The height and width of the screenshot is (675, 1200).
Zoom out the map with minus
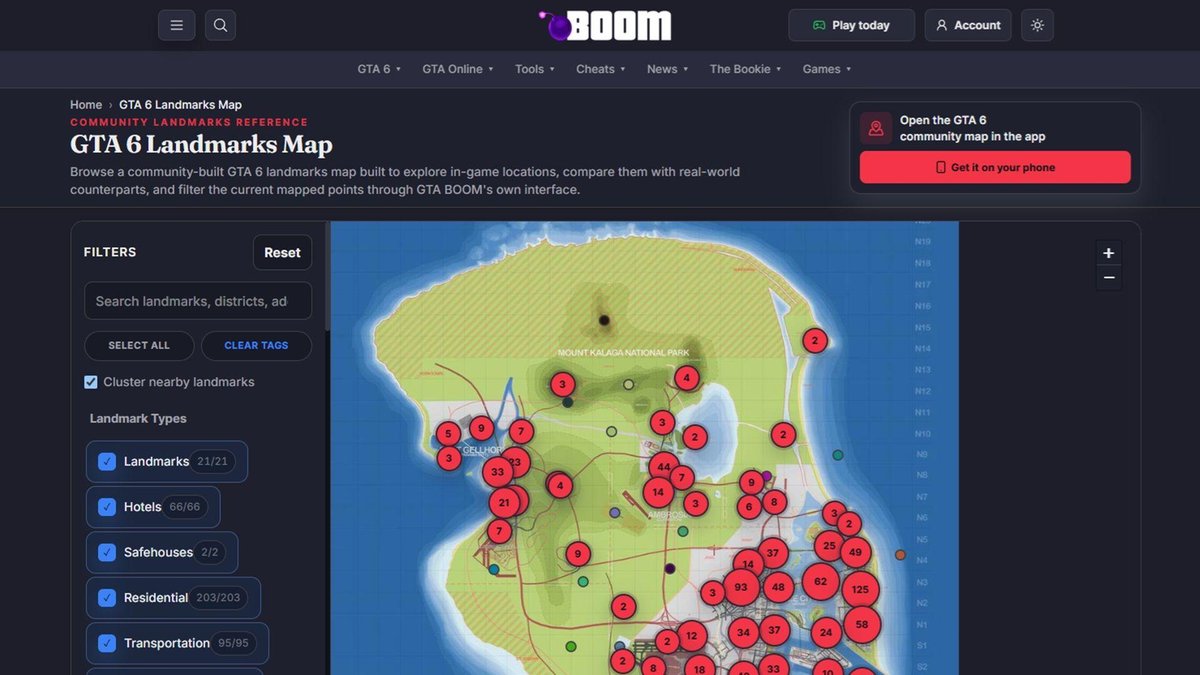click(x=1108, y=277)
